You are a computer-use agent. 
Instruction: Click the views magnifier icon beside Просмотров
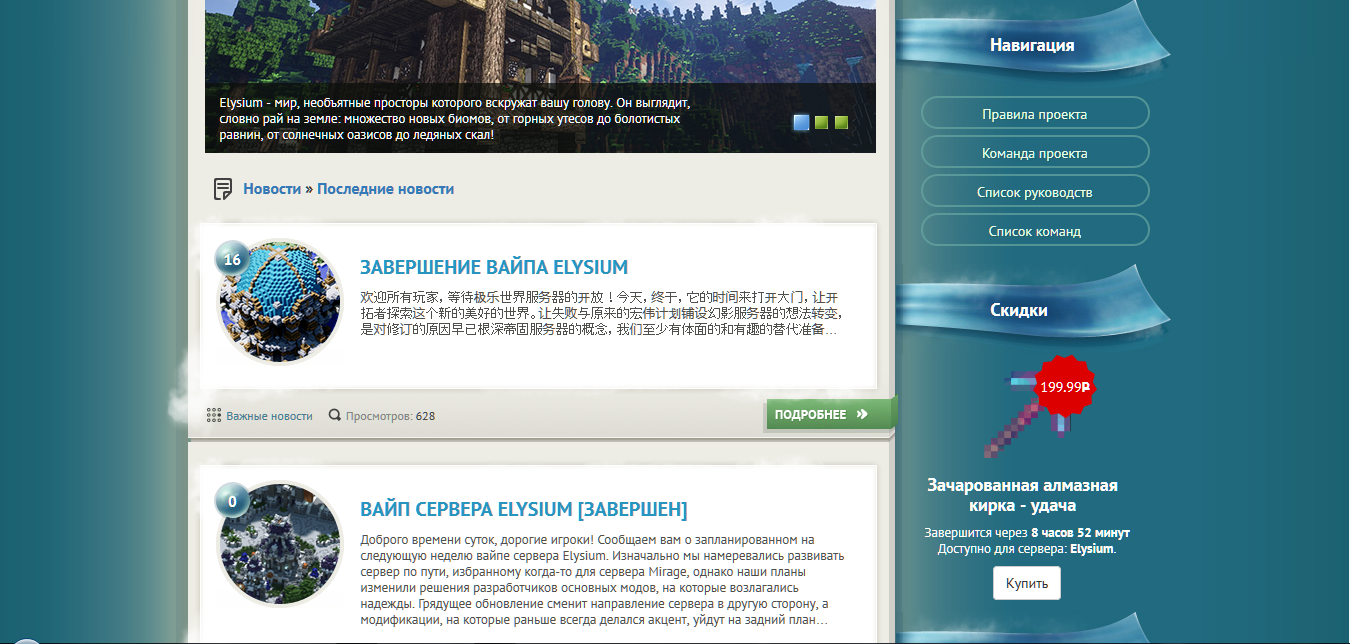pyautogui.click(x=335, y=415)
